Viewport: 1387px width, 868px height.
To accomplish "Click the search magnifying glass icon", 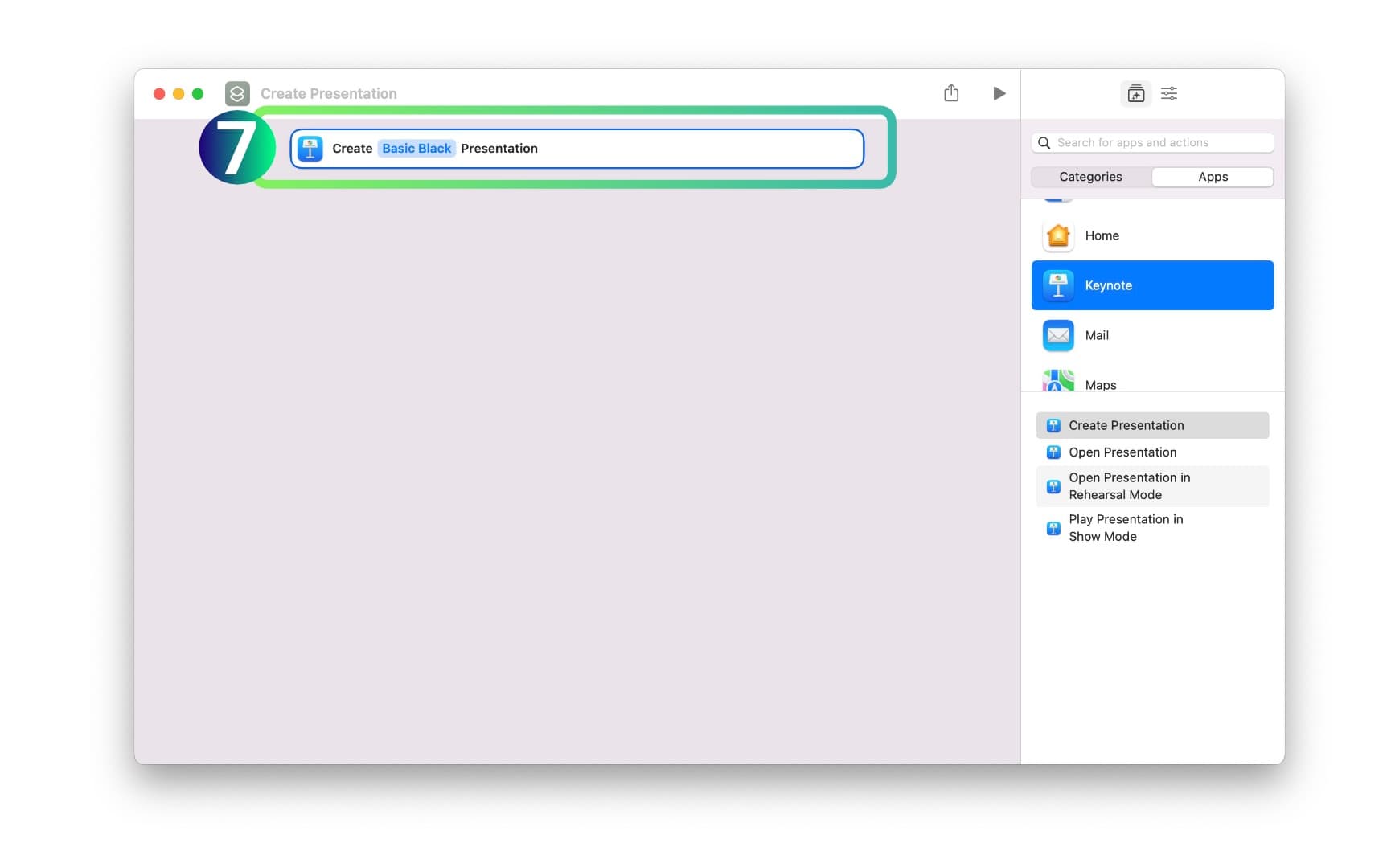I will pyautogui.click(x=1044, y=143).
